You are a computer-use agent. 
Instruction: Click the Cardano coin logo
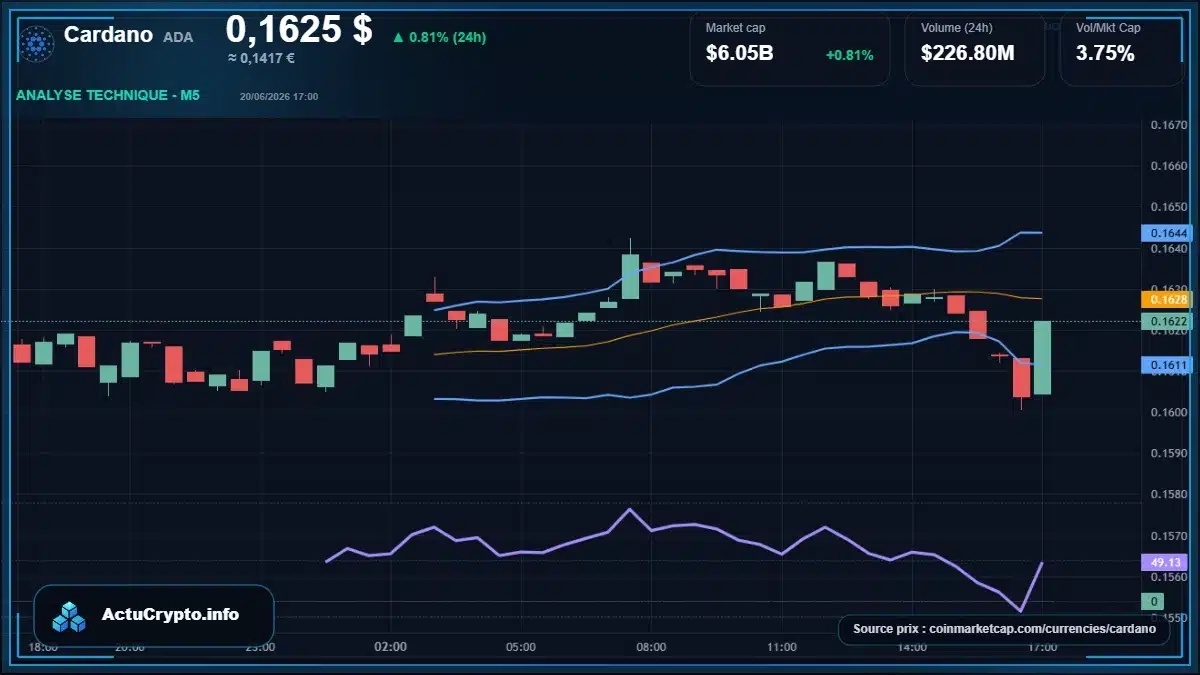[x=37, y=43]
